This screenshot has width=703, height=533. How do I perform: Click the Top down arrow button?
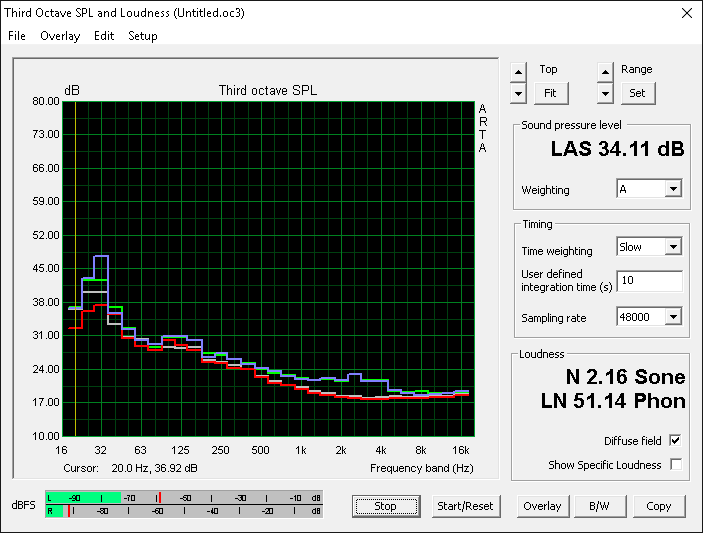pos(518,94)
